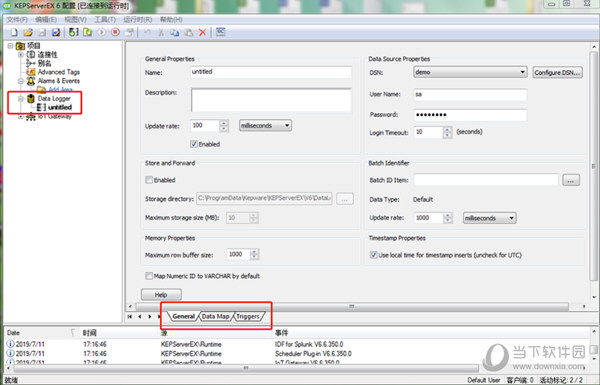This screenshot has height=385, width=600.
Task: Open the DSN demo dropdown
Action: coord(470,72)
